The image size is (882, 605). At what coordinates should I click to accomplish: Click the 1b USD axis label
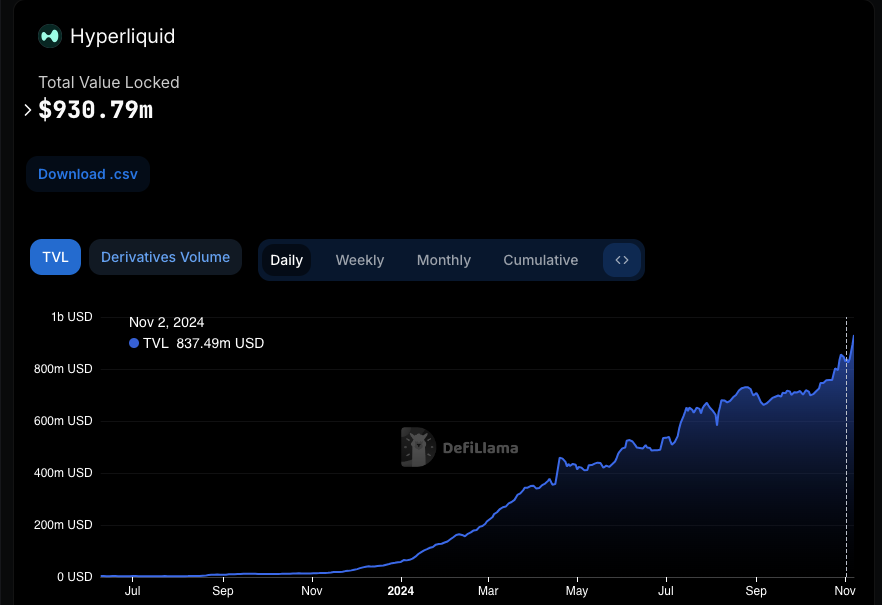click(x=72, y=317)
